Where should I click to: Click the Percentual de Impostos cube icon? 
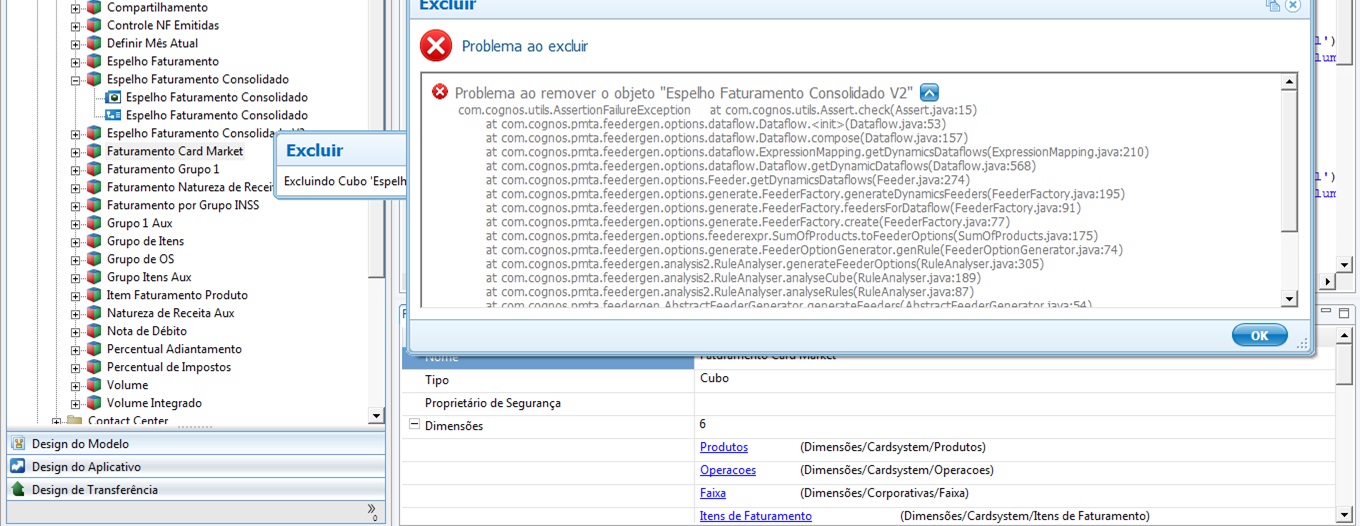click(x=94, y=367)
